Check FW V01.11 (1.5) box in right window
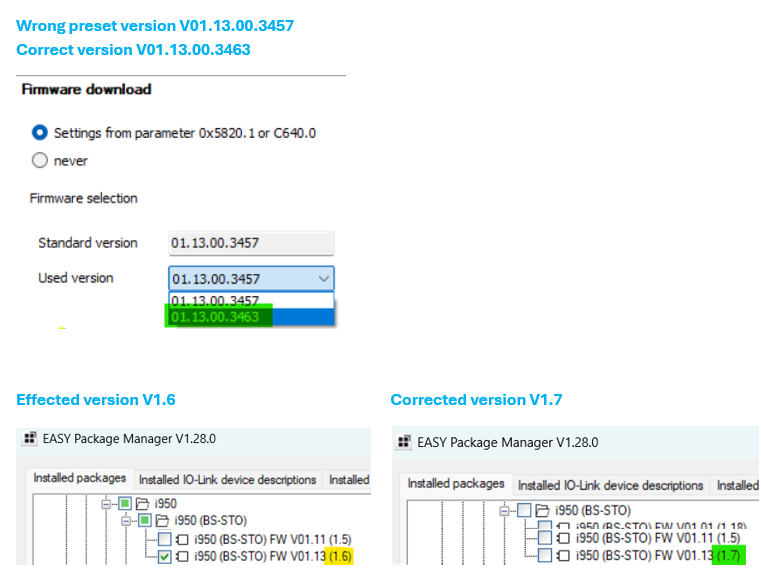The height and width of the screenshot is (568, 761). [545, 537]
